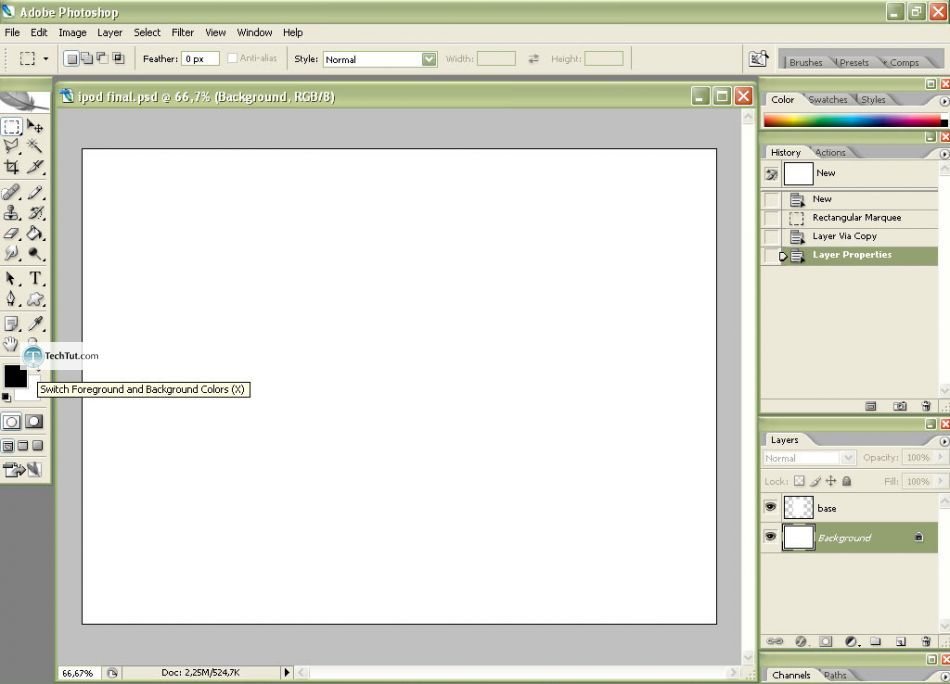Swap Width and Height values
The image size is (950, 684).
coord(533,59)
